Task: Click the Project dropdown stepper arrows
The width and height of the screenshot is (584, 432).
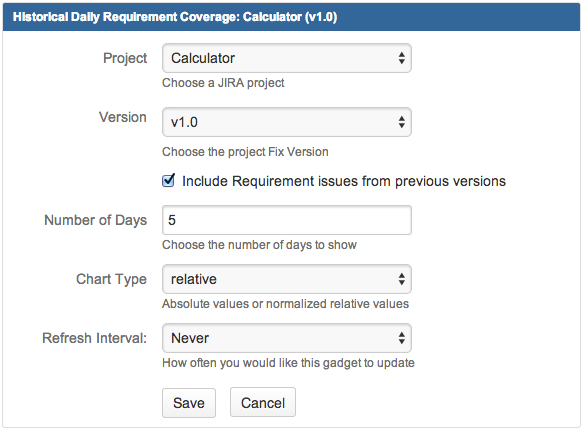Action: coord(402,58)
